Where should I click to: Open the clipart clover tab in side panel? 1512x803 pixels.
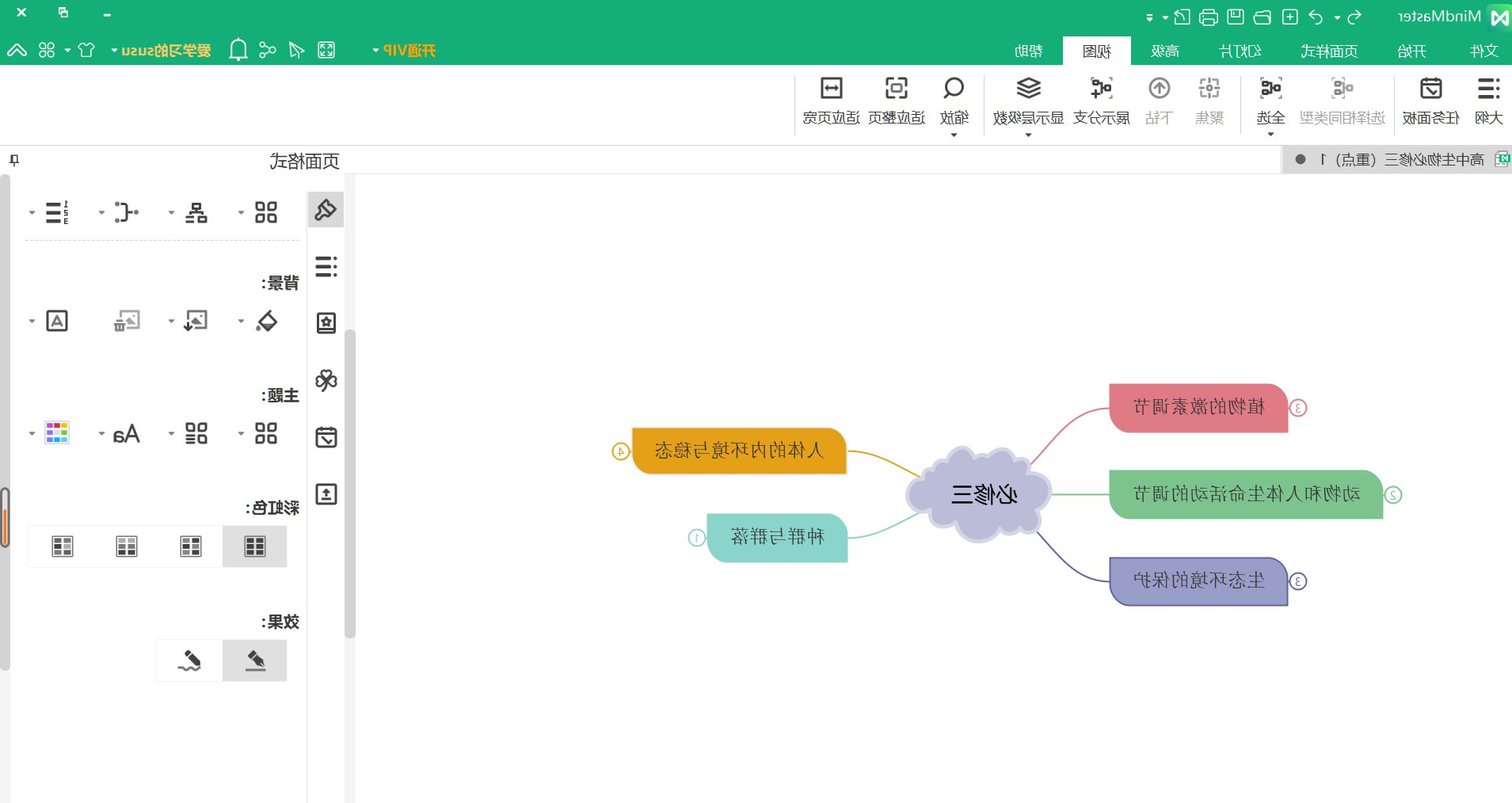tap(326, 380)
